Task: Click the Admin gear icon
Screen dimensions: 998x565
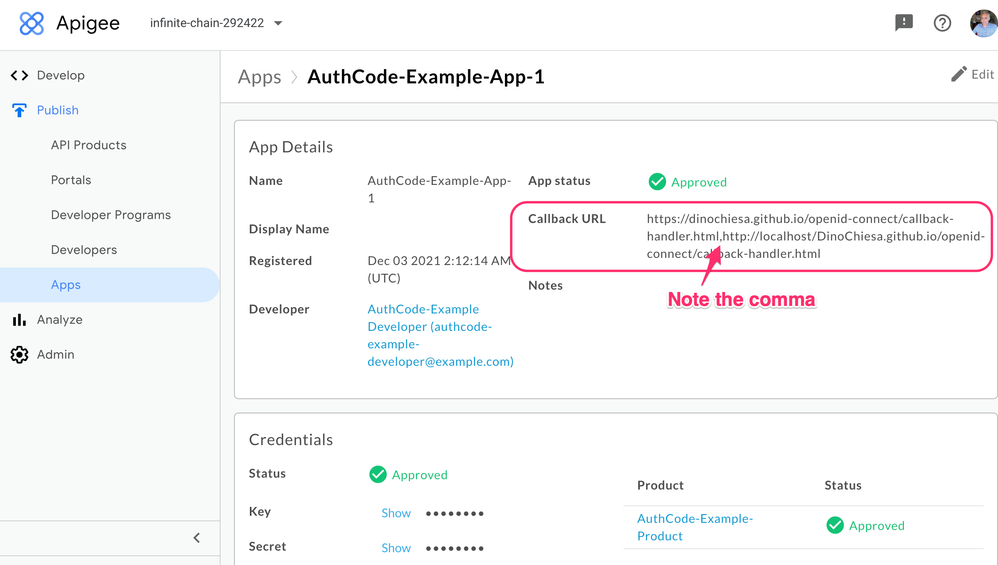Action: (x=19, y=354)
